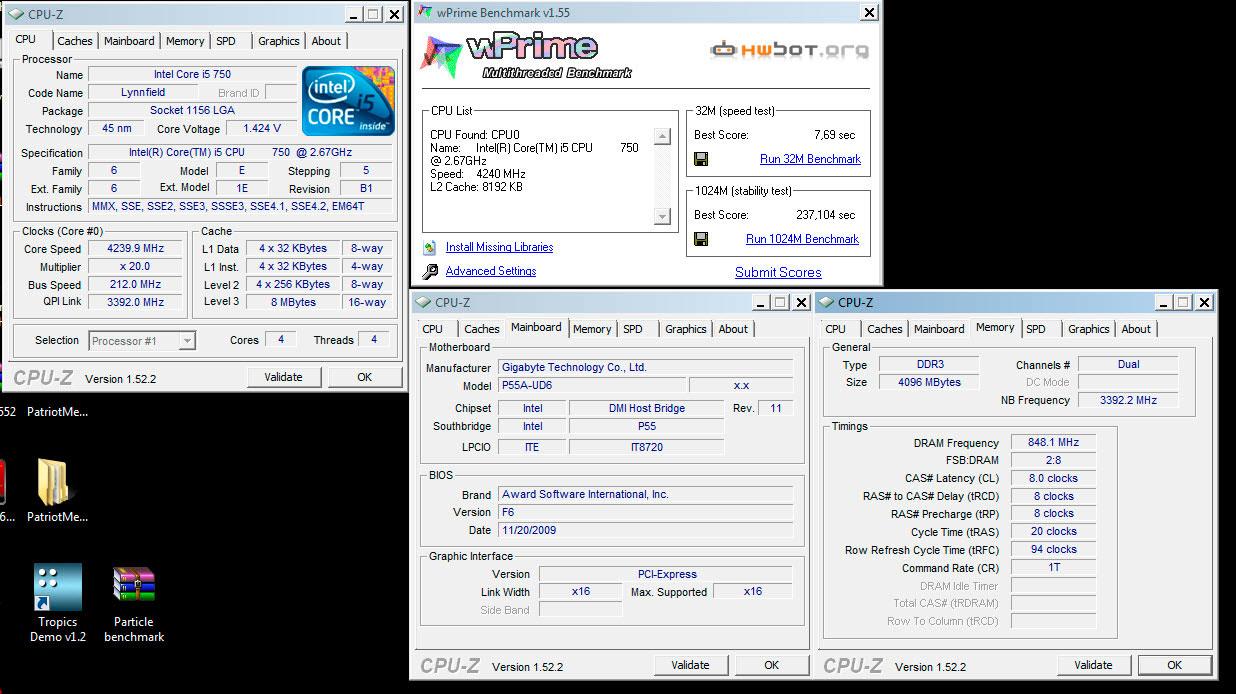The image size is (1236, 694).
Task: Click the Command Rate value 1T
Action: pos(1052,568)
